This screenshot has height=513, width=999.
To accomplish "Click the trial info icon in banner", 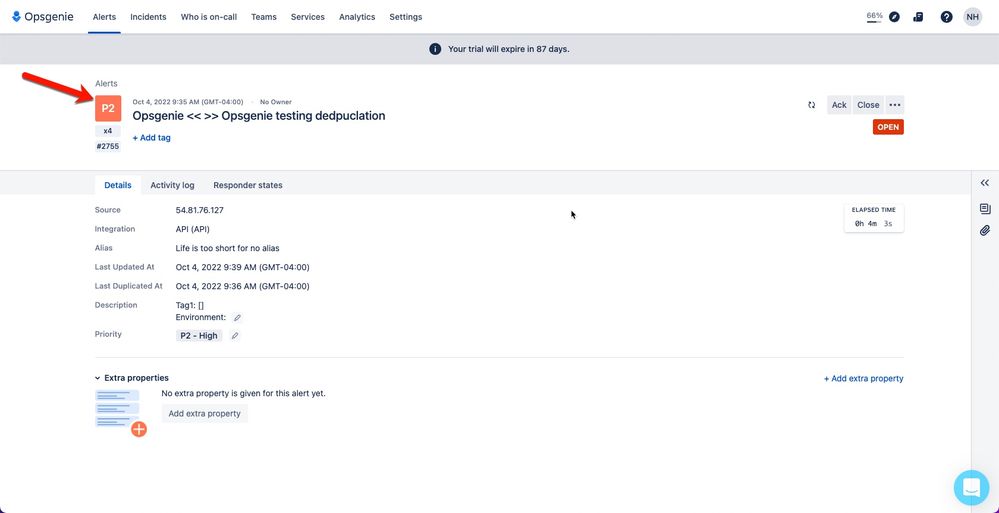I will coord(435,49).
